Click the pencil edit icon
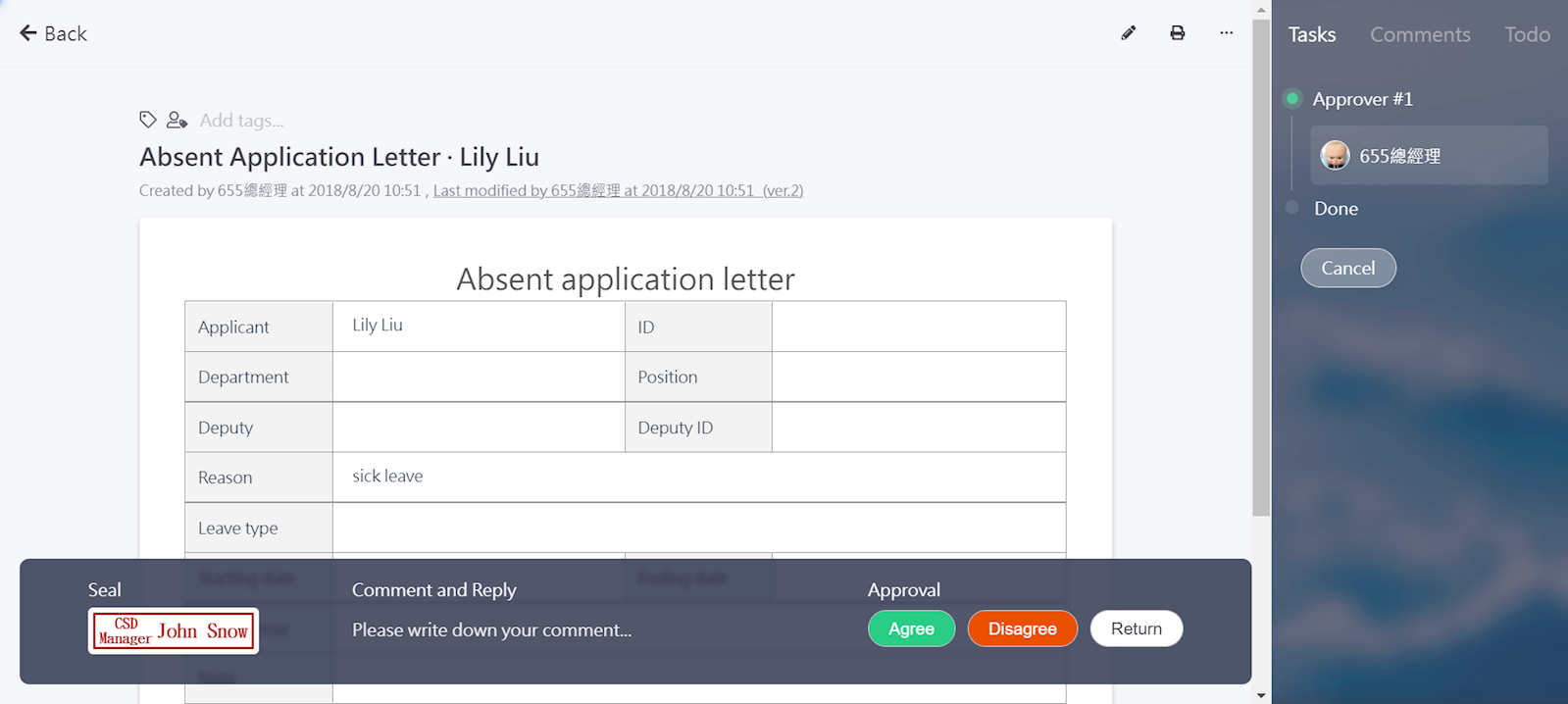 pyautogui.click(x=1129, y=33)
